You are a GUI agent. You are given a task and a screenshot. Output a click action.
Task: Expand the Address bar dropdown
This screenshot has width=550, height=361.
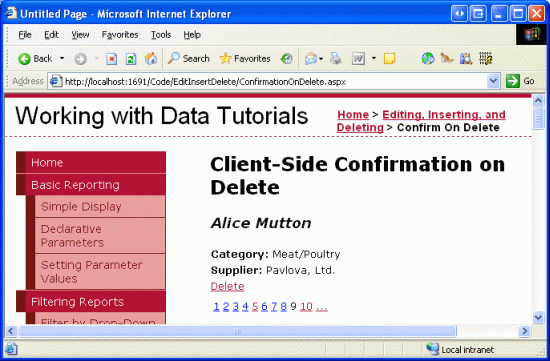tap(493, 81)
